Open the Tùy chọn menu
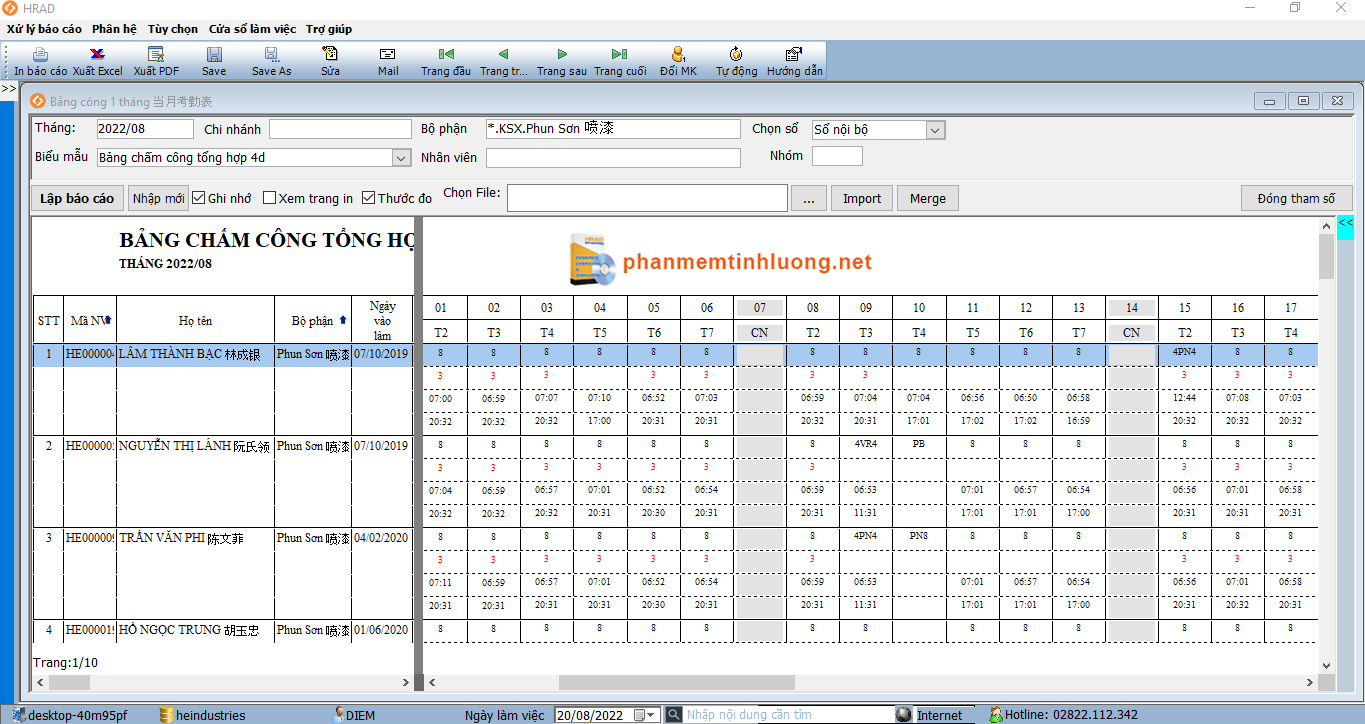 (x=173, y=29)
